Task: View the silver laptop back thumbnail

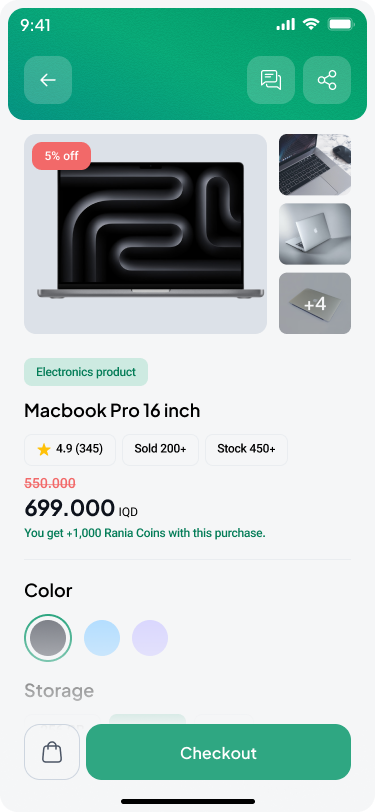Action: click(315, 234)
